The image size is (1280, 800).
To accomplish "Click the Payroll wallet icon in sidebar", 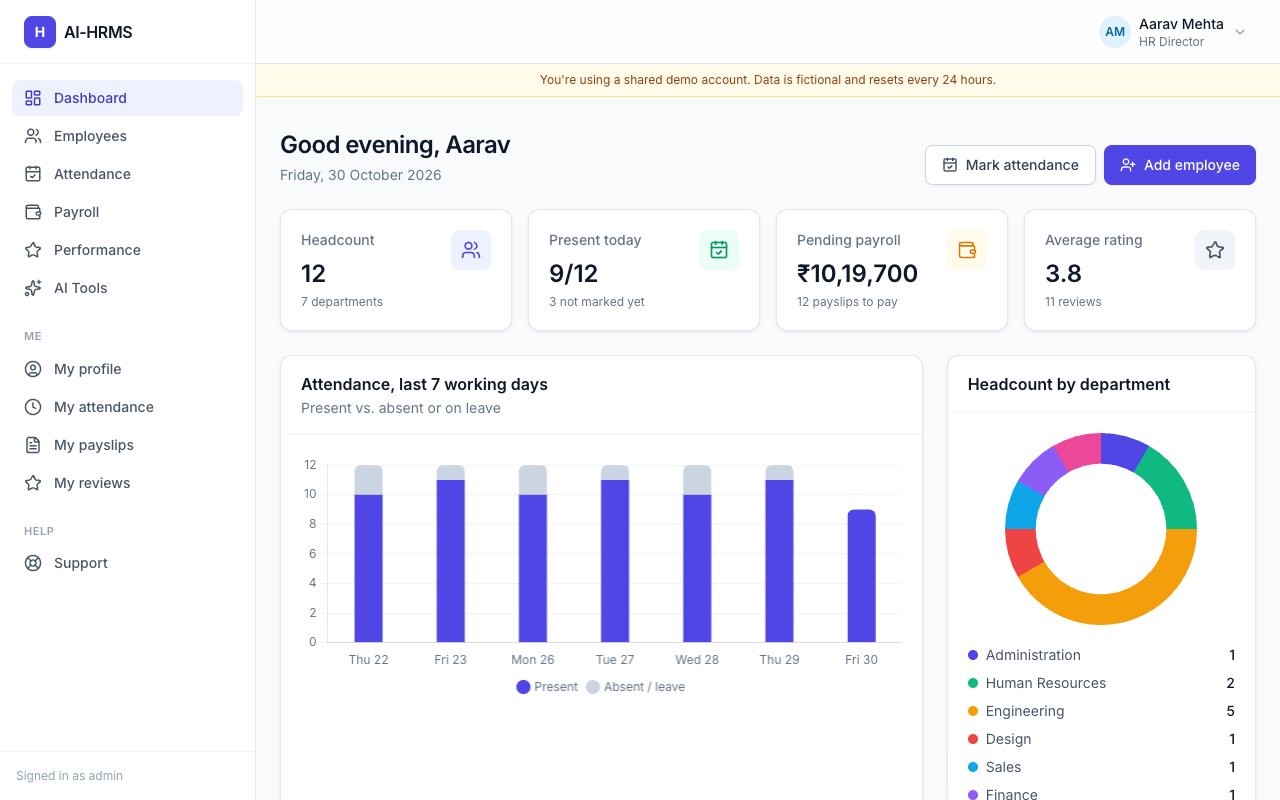I will 33,212.
